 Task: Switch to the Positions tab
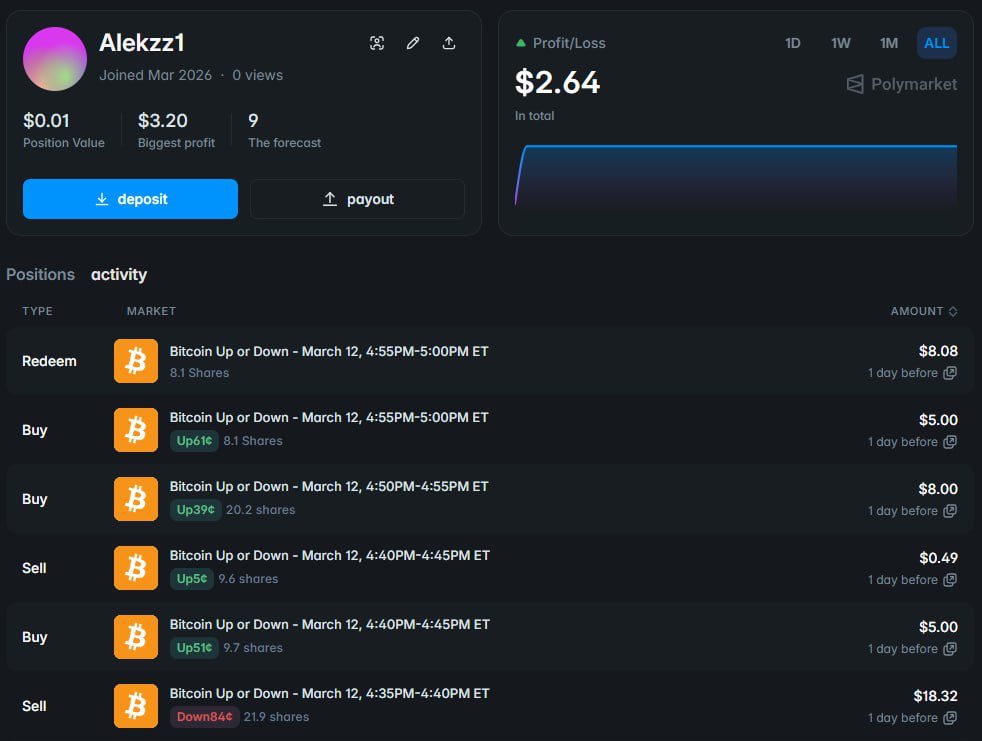(41, 274)
